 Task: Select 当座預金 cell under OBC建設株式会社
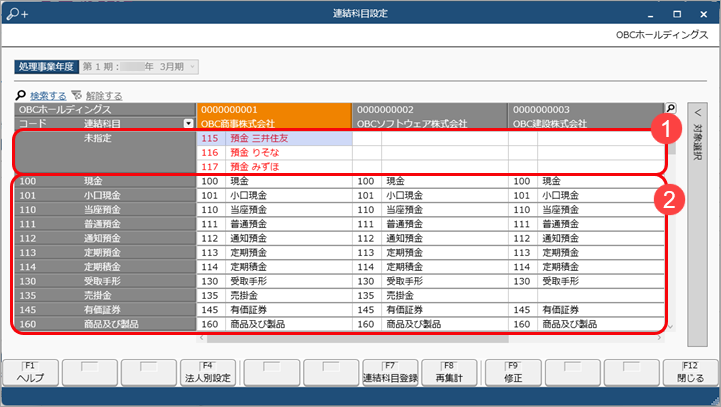coord(601,210)
